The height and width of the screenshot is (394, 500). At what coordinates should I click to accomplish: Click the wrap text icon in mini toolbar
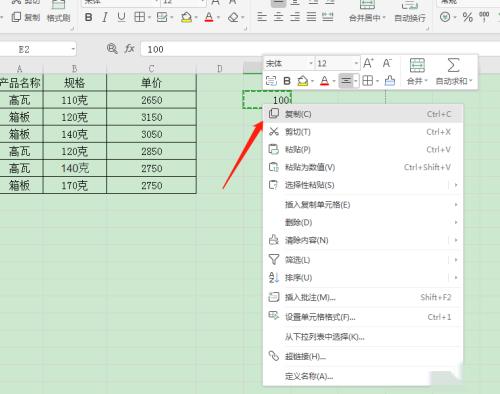point(271,81)
